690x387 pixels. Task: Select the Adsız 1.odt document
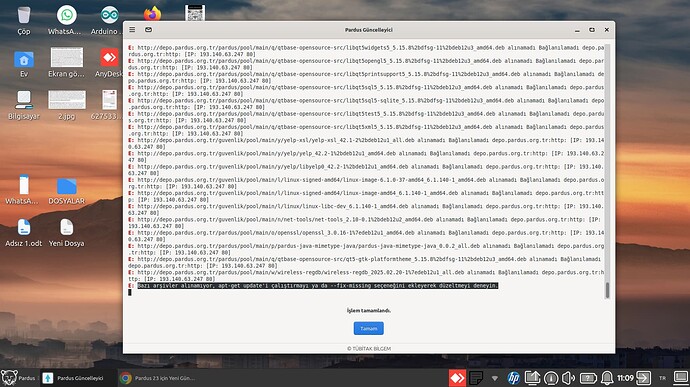[x=23, y=233]
